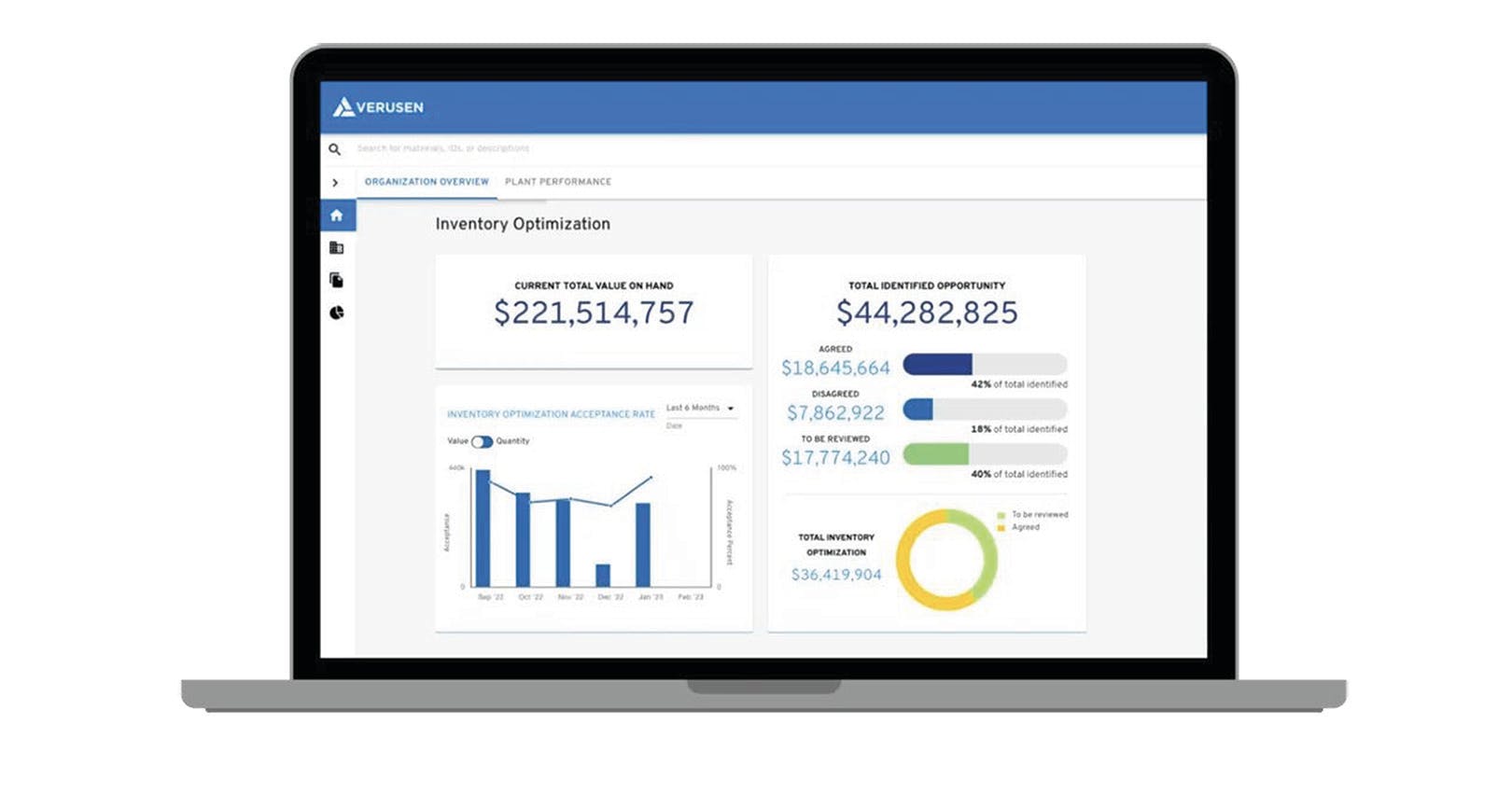
Task: Select the Organization Overview tab
Action: 427,182
